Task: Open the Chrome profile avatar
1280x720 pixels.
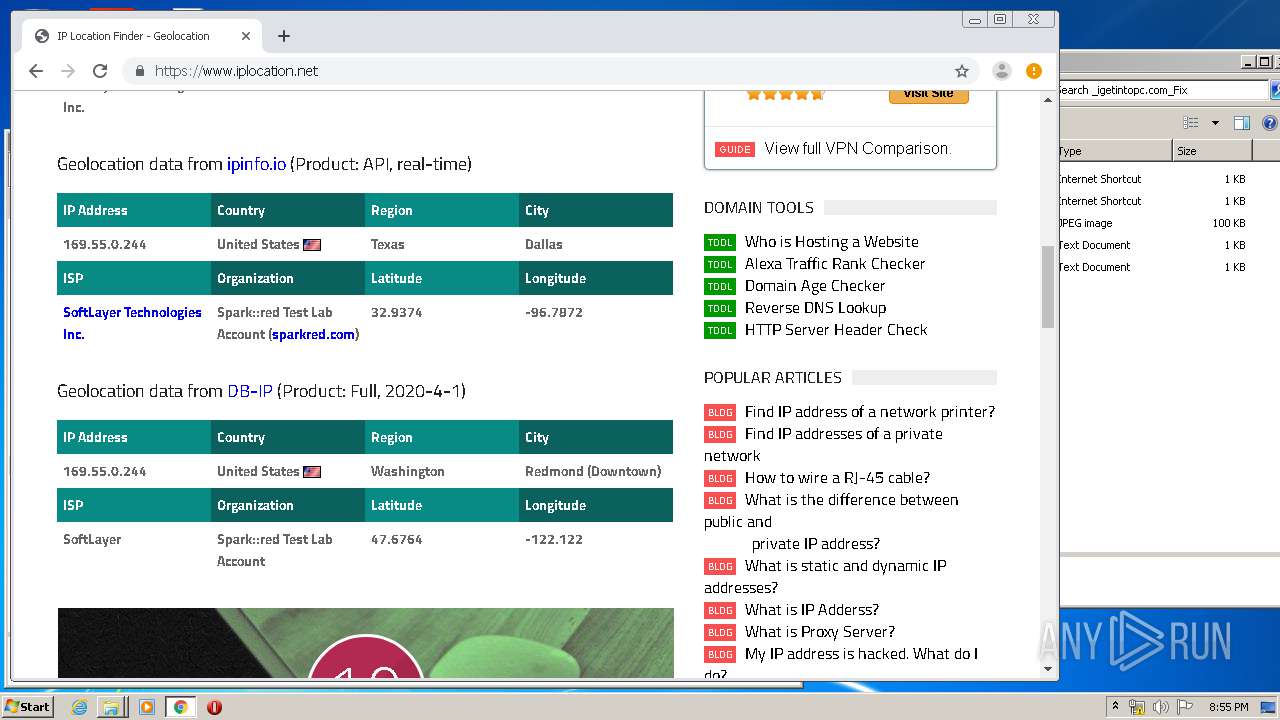Action: click(x=1001, y=71)
